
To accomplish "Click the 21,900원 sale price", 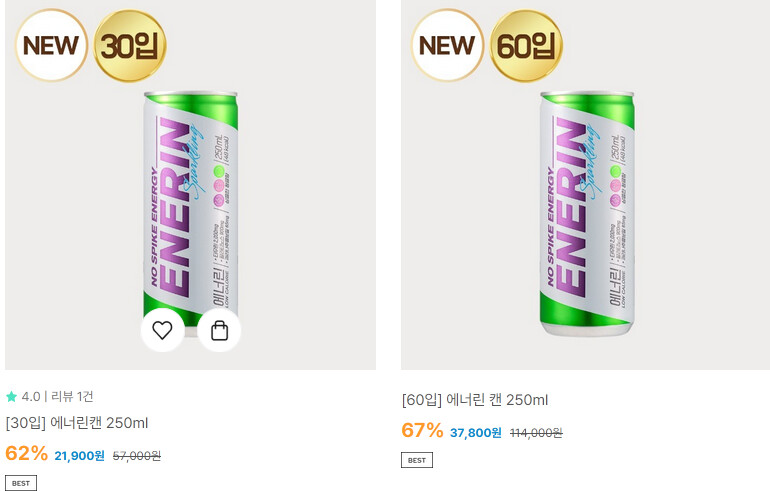I will [79, 456].
